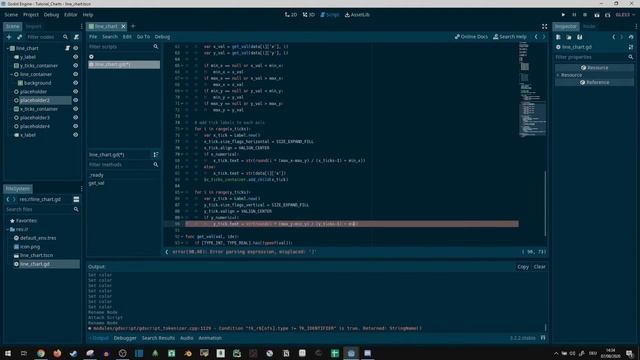Screen dimensions: 640x360
Task: Toggle visibility of background node
Action: 76,83
